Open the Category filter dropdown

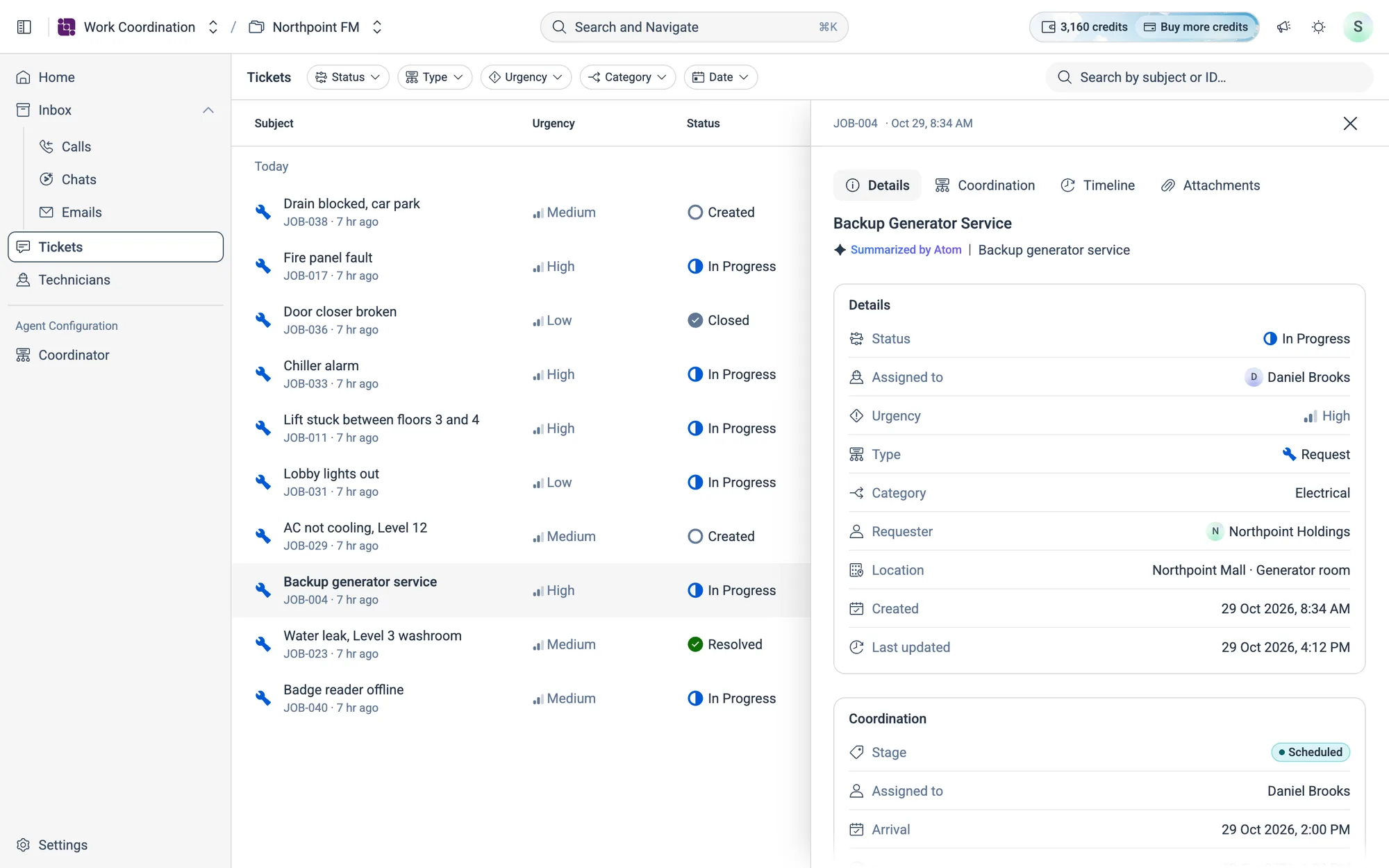[x=628, y=77]
